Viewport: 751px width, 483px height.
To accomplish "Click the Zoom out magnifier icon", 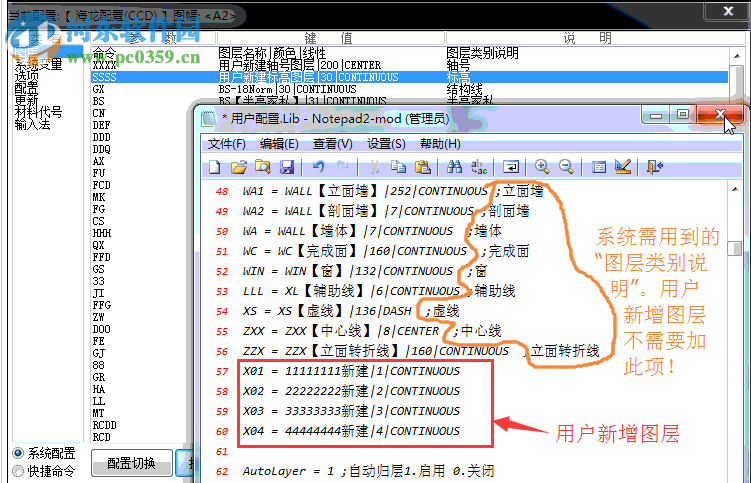I will coord(566,167).
